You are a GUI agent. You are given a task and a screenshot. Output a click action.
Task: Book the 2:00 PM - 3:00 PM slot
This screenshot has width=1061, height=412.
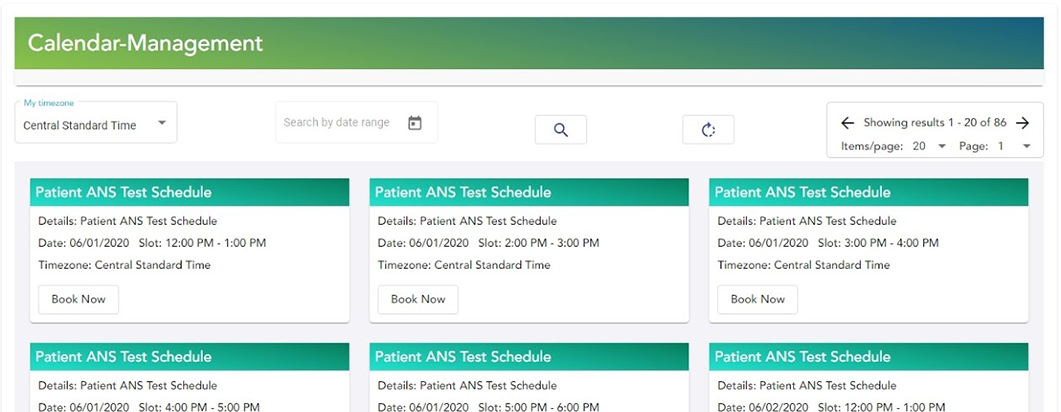pos(418,299)
